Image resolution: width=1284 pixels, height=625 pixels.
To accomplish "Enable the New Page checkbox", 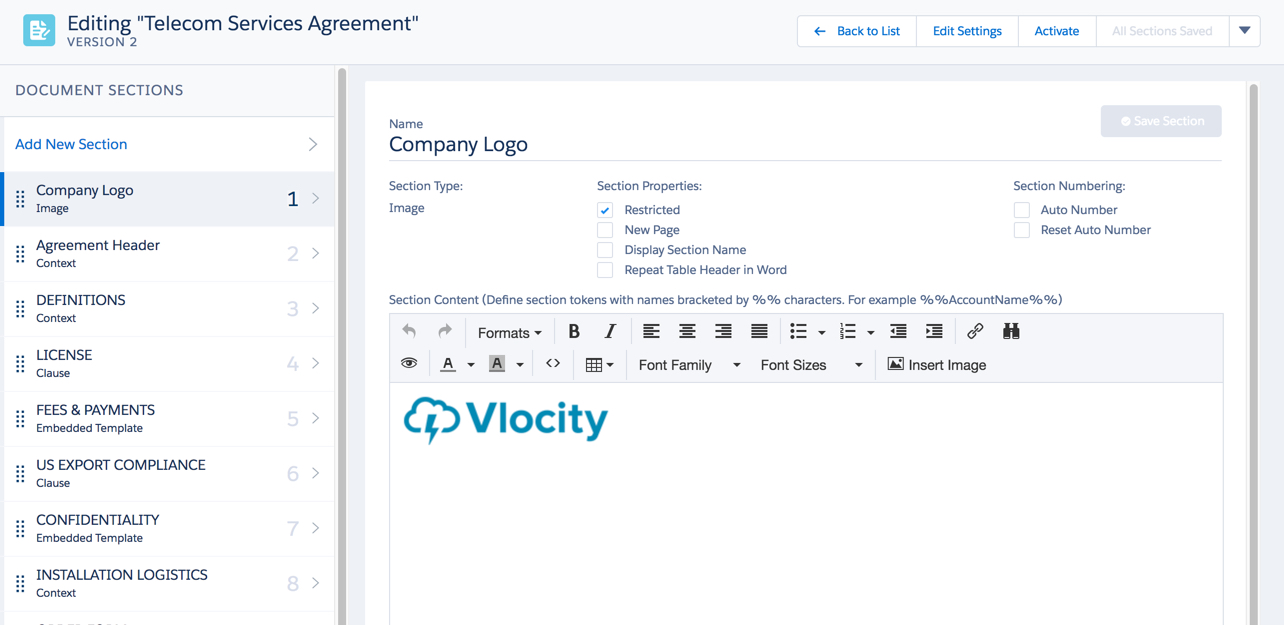I will (605, 230).
